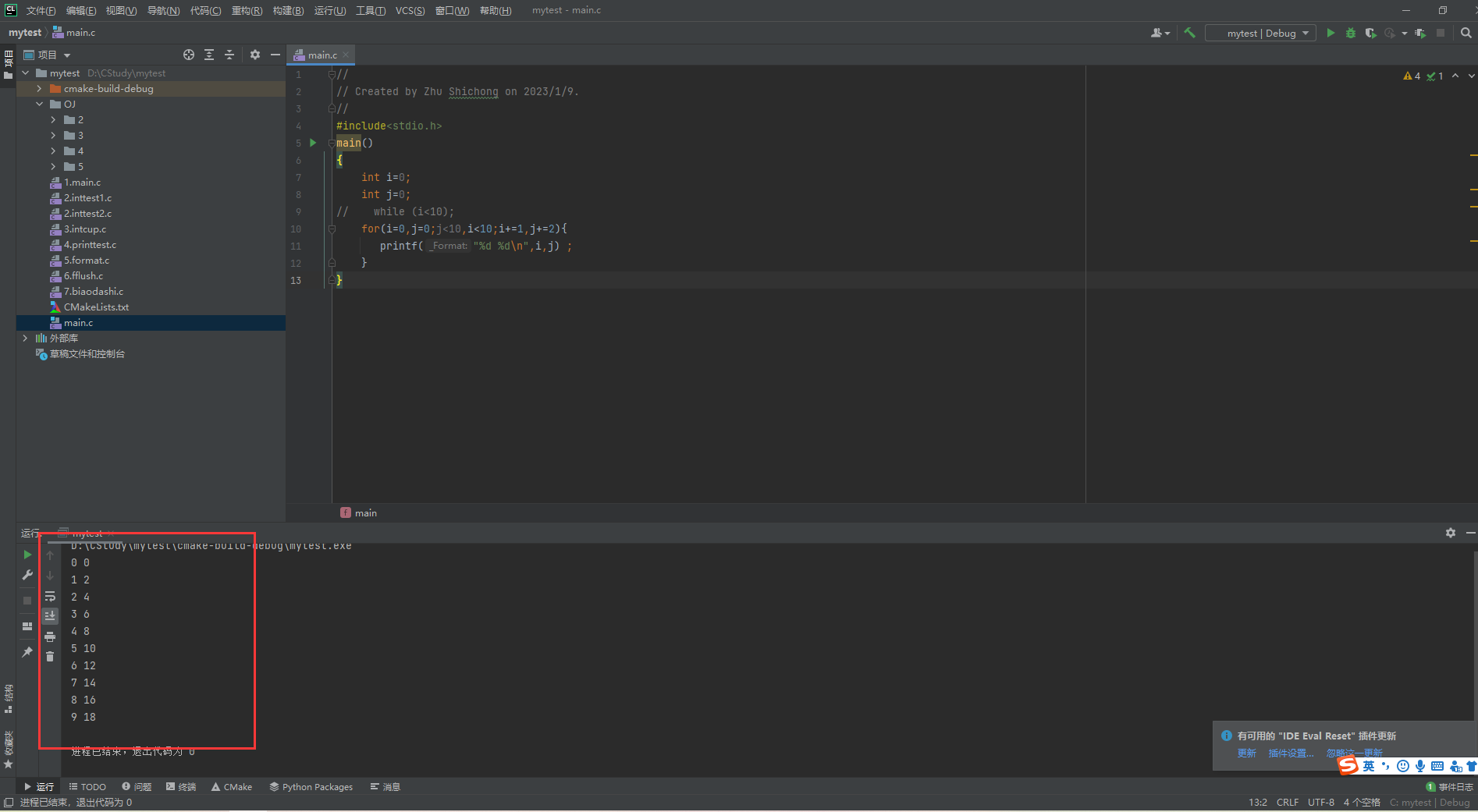Clear console with trash icon
The width and height of the screenshot is (1478, 812).
(x=50, y=656)
